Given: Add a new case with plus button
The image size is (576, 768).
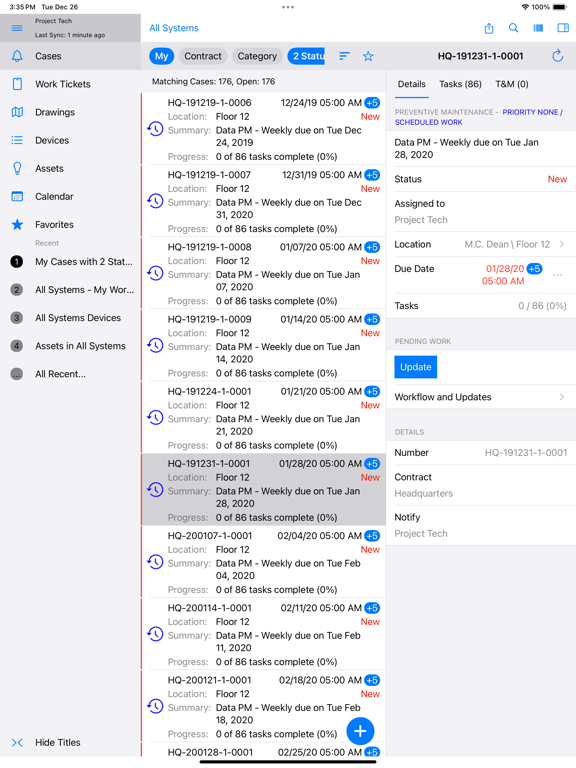Looking at the screenshot, I should 360,731.
